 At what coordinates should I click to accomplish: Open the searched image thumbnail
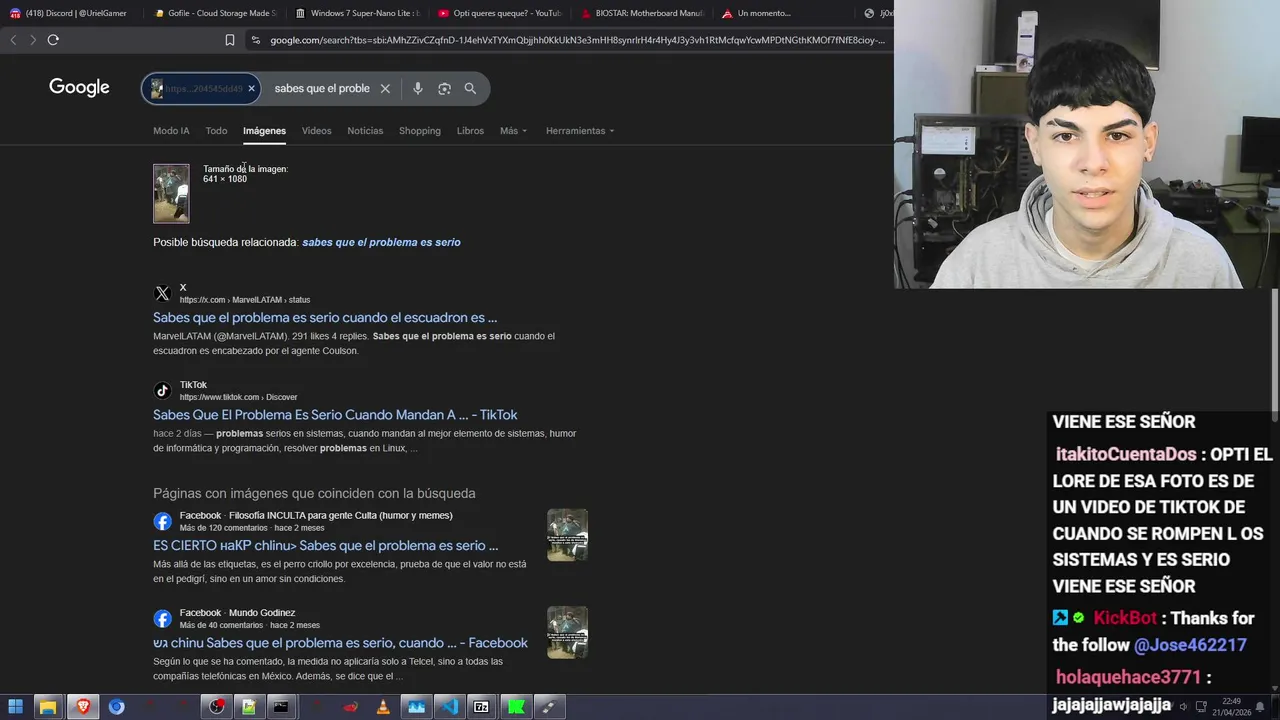(x=171, y=193)
